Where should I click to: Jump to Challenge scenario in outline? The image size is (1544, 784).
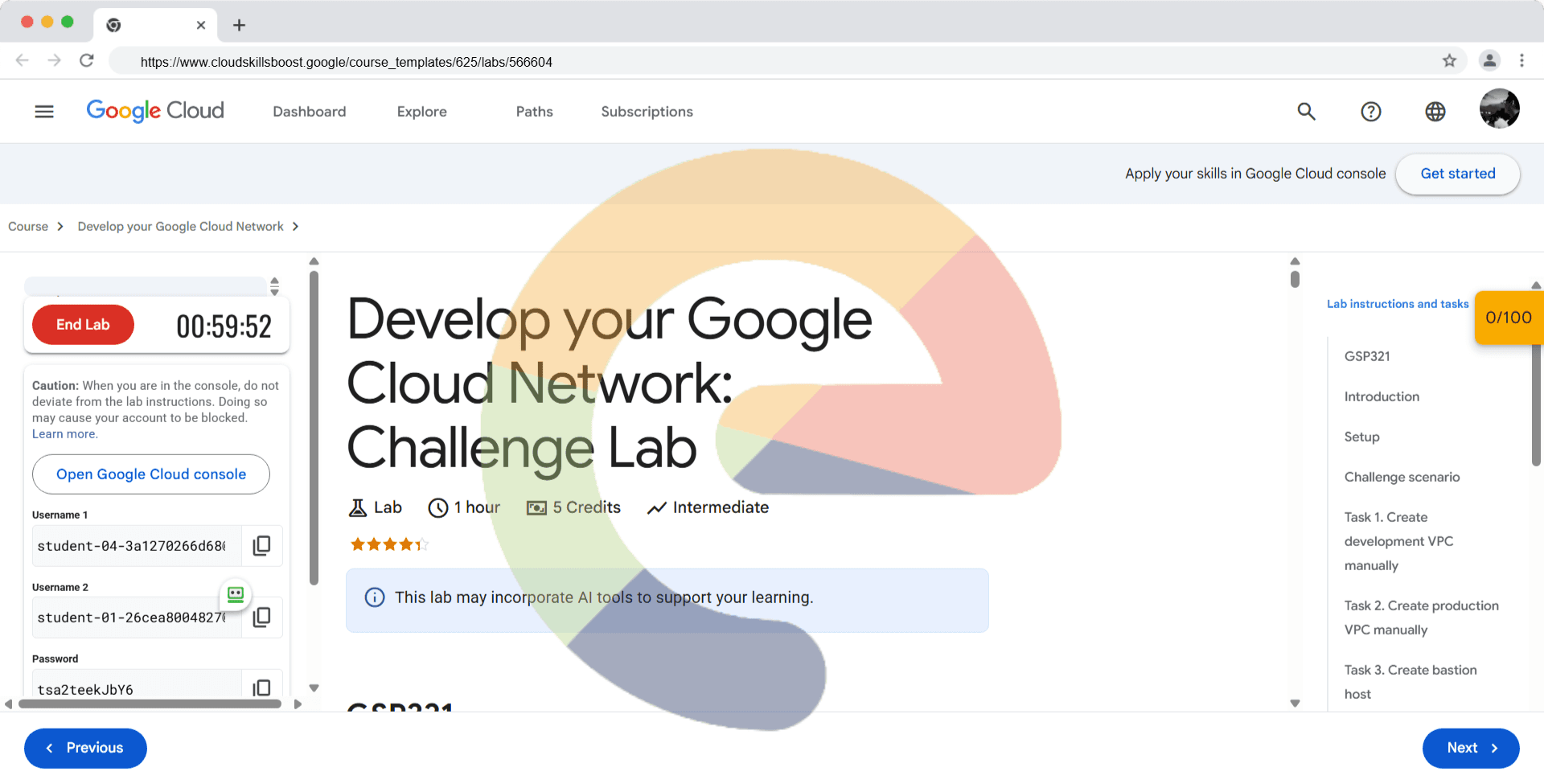tap(1402, 477)
